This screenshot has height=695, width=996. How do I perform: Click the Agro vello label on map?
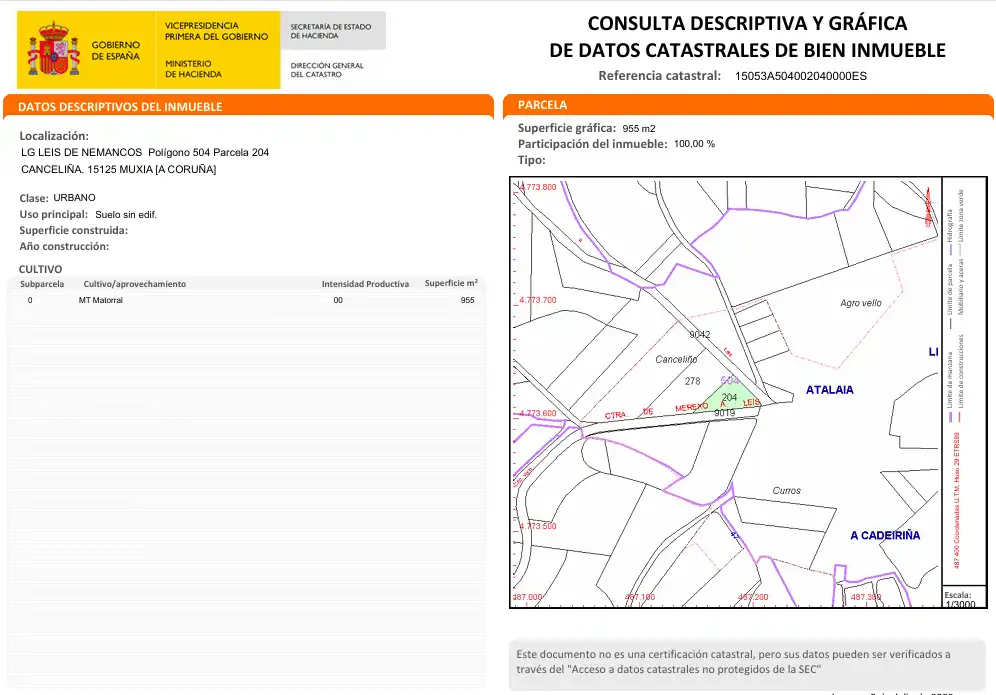(x=861, y=303)
